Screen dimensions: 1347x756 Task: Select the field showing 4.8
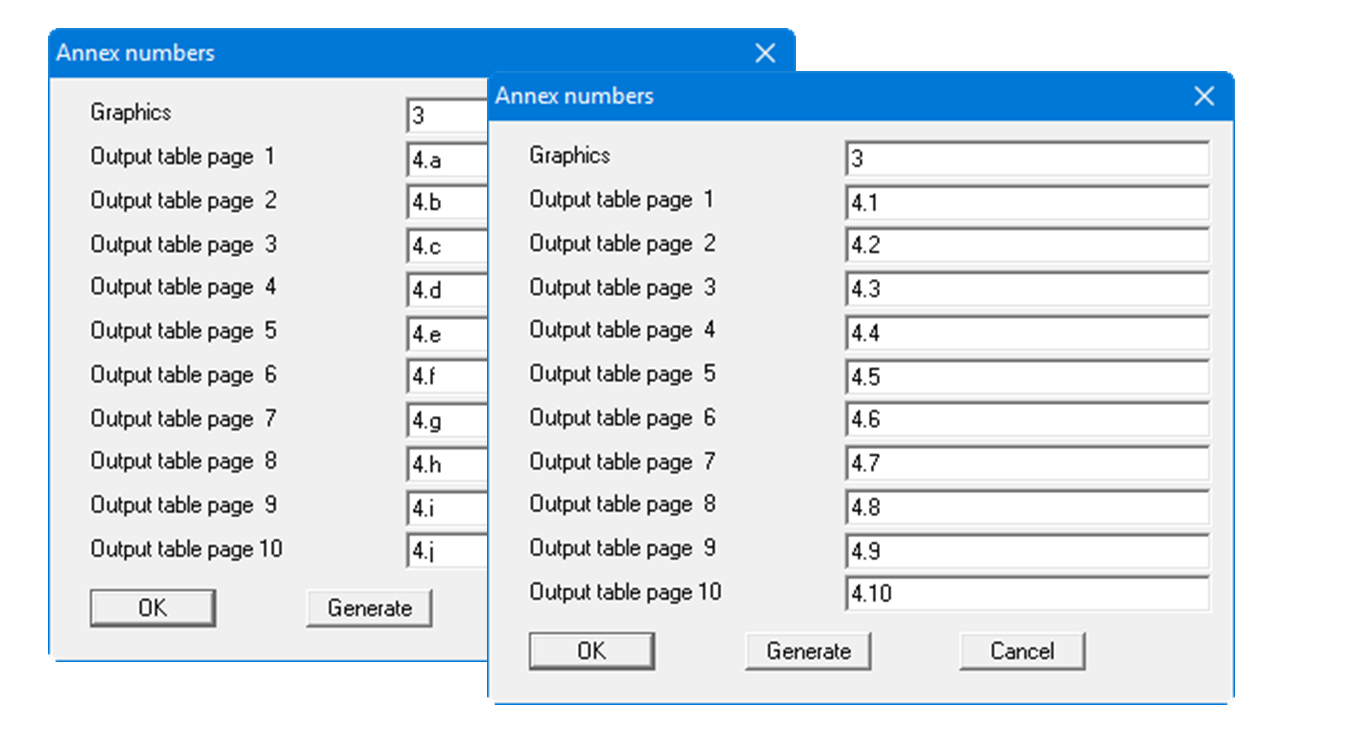coord(1026,507)
